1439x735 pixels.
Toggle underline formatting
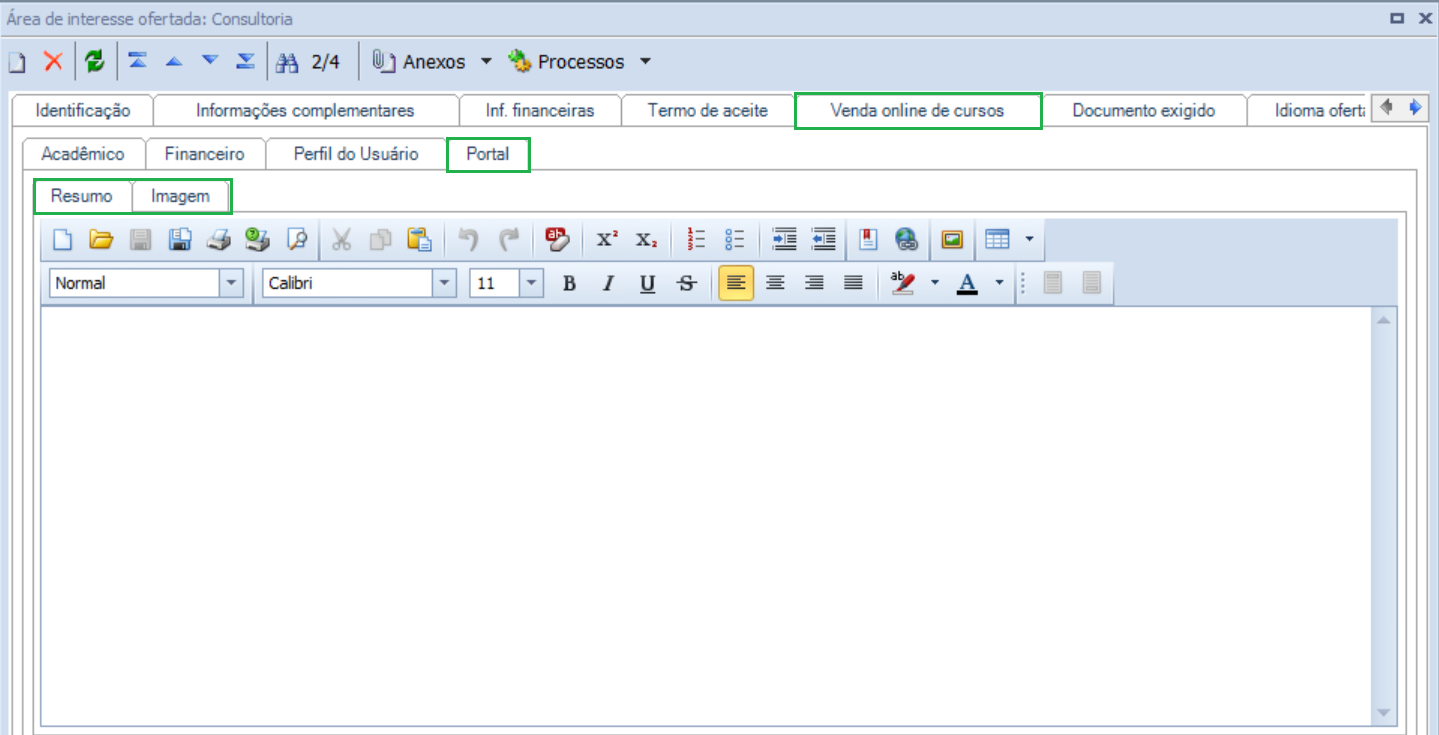click(x=647, y=283)
